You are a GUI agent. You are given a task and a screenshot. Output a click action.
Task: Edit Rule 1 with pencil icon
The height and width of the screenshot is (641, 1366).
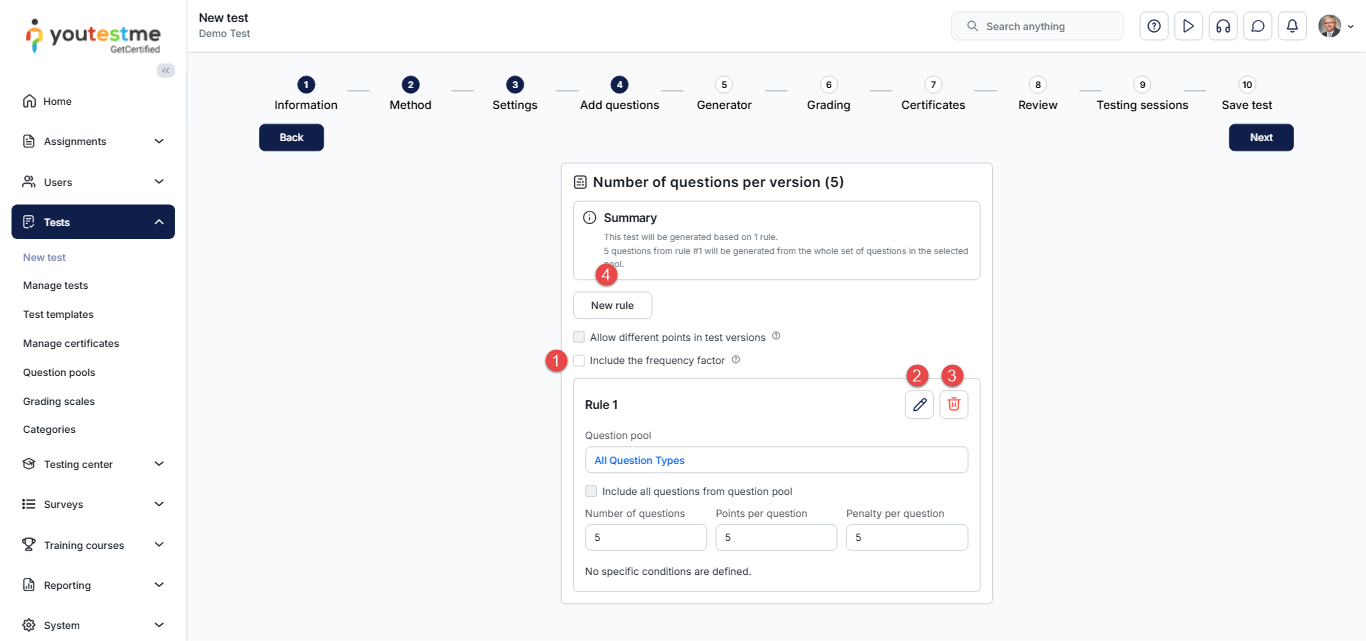(x=919, y=404)
